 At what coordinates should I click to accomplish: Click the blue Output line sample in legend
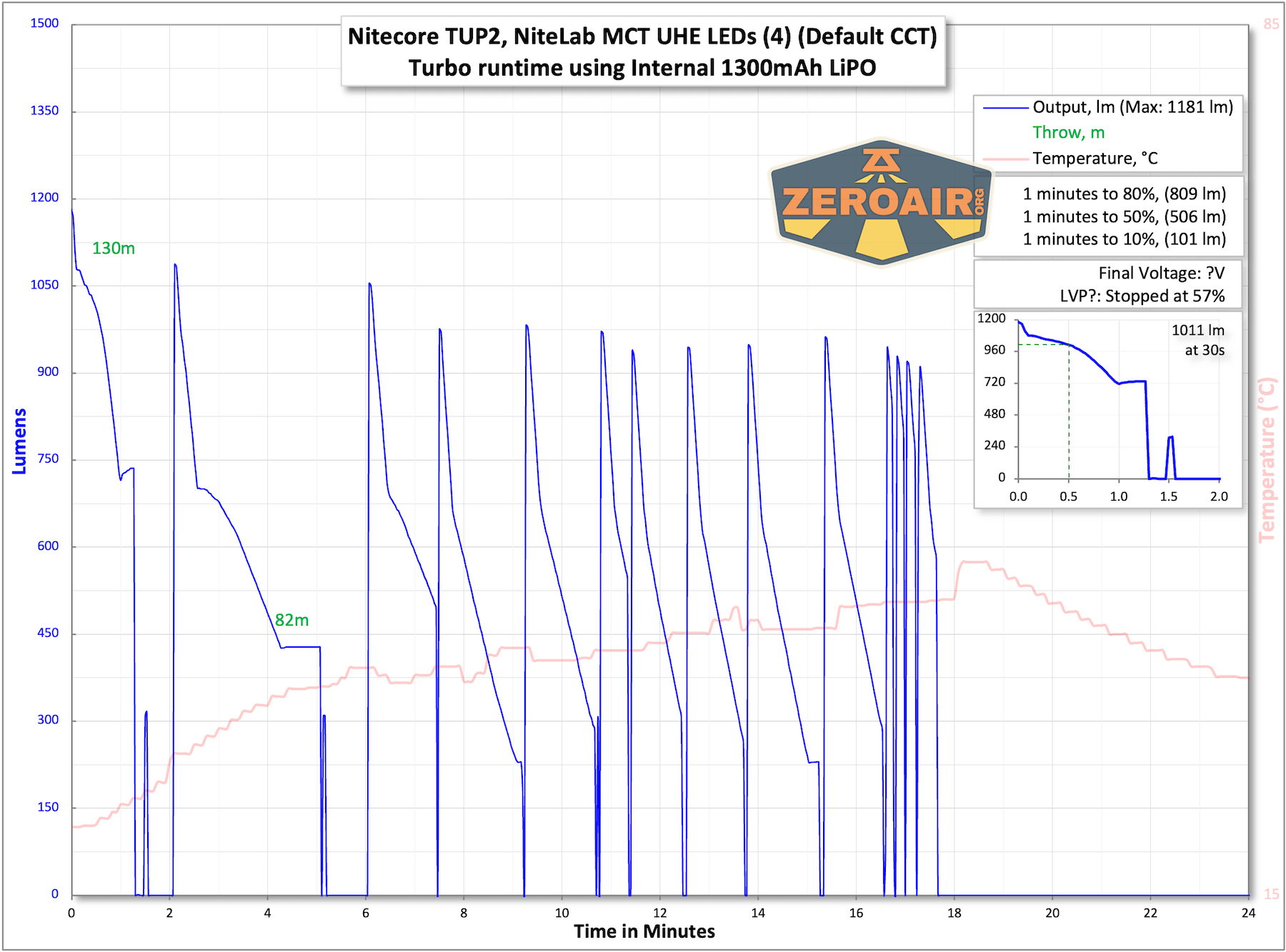point(1005,108)
